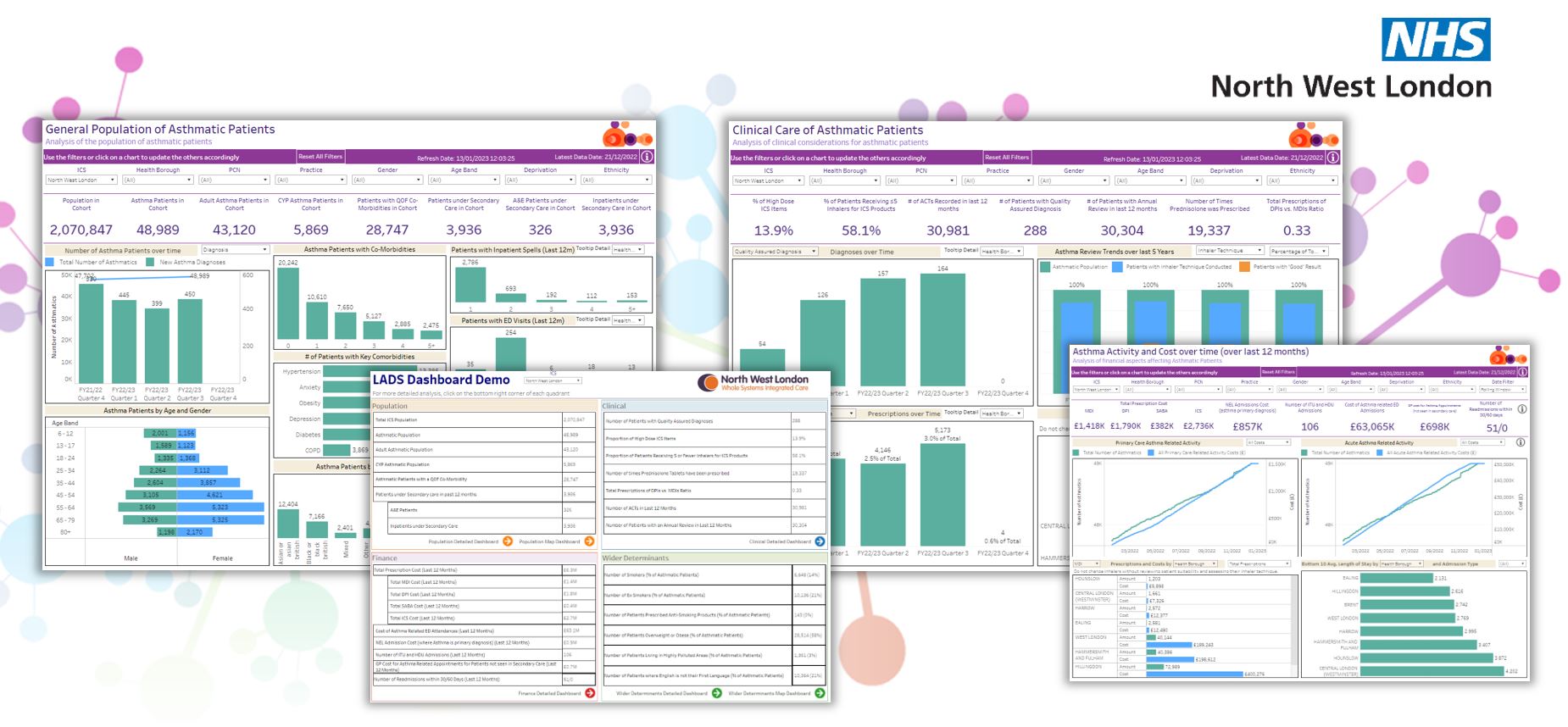Open ICS dropdown in Clinical Care dashboard
1568x727 pixels.
pyautogui.click(x=768, y=180)
